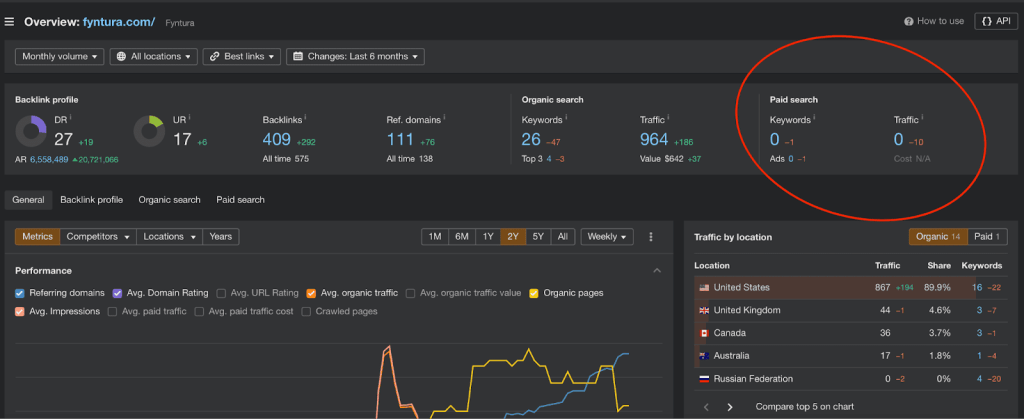Click the API button
Viewport: 1024px width, 419px height.
tap(996, 21)
